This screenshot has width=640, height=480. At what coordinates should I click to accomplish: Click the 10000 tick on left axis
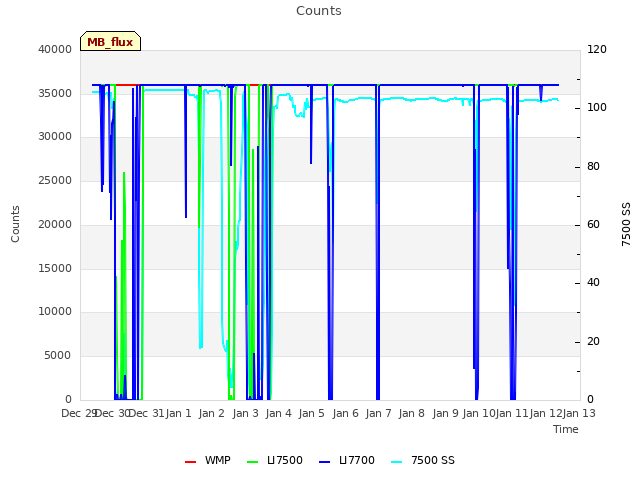(55, 312)
